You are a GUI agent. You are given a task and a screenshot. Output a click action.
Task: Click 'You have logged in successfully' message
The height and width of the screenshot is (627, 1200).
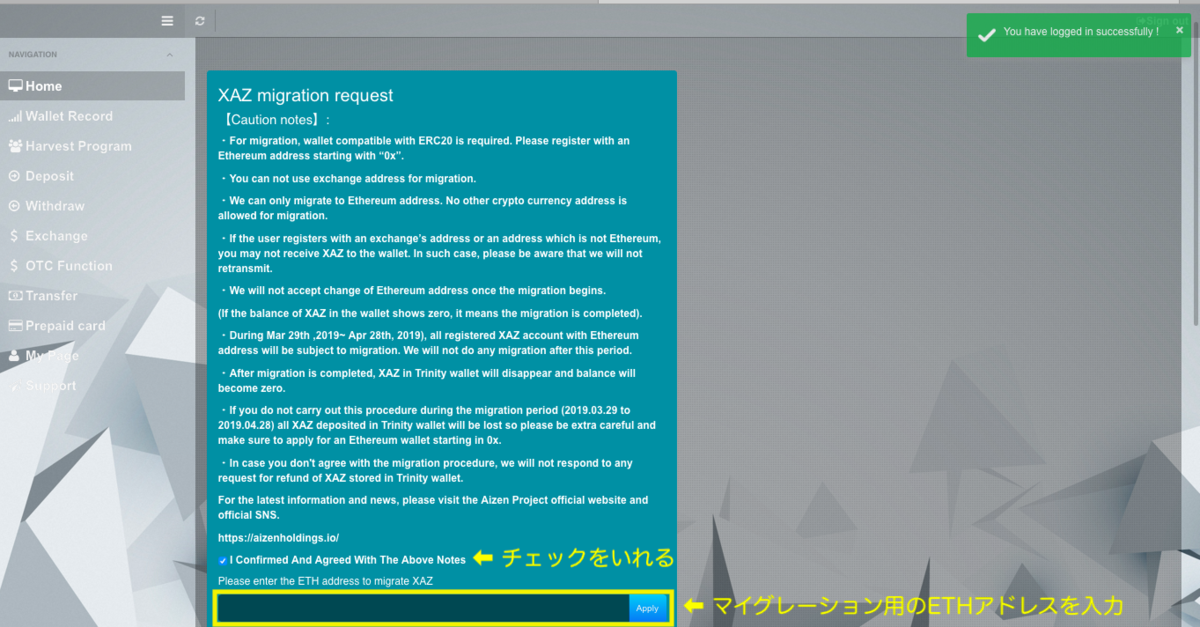(x=1081, y=32)
